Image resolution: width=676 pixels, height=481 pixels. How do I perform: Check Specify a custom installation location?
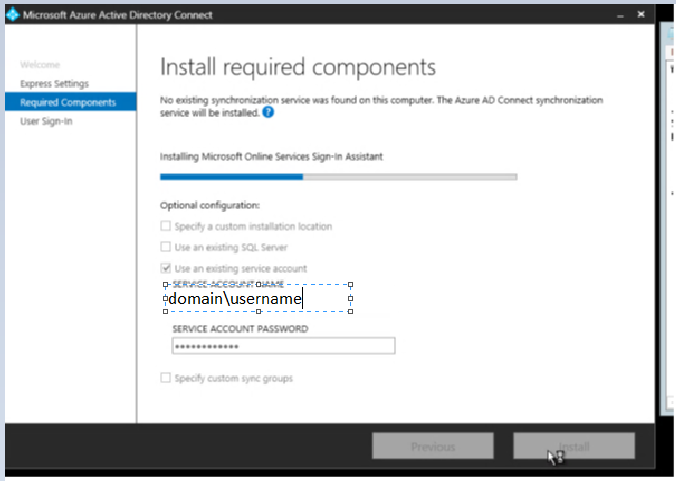click(x=166, y=226)
